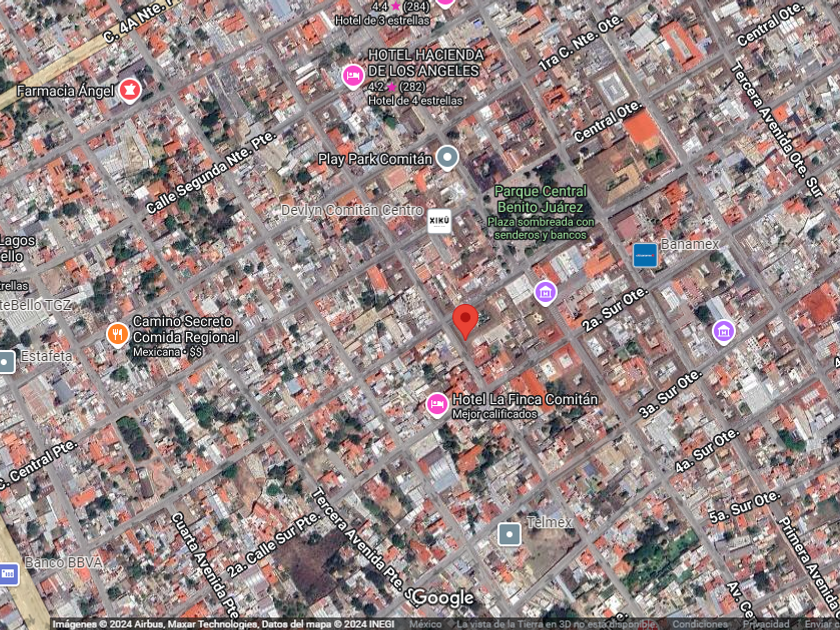Click the 4a. Sur Ote. street label
Viewport: 840px width, 630px height.
707,451
